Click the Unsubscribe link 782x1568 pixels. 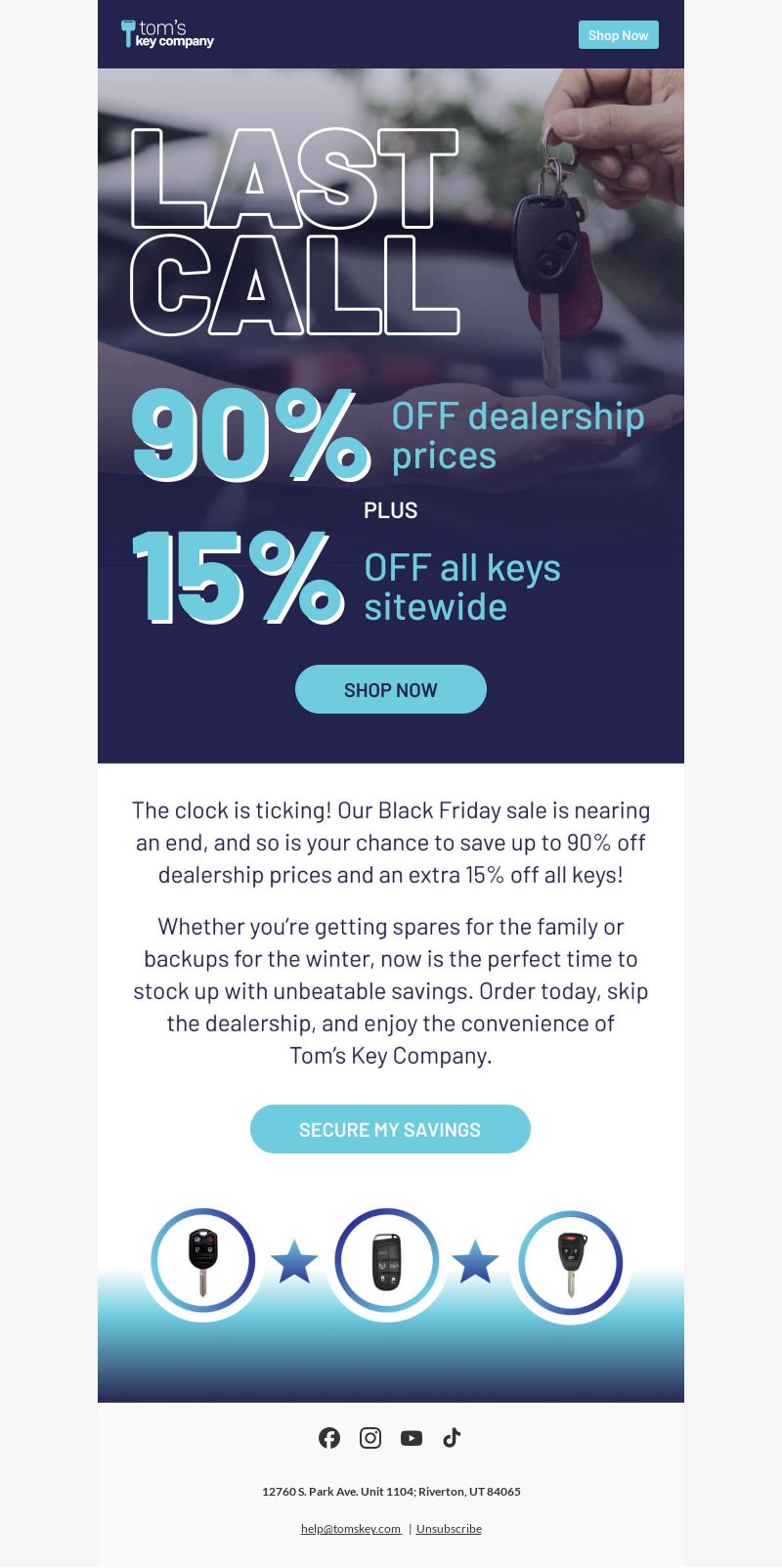click(449, 1528)
